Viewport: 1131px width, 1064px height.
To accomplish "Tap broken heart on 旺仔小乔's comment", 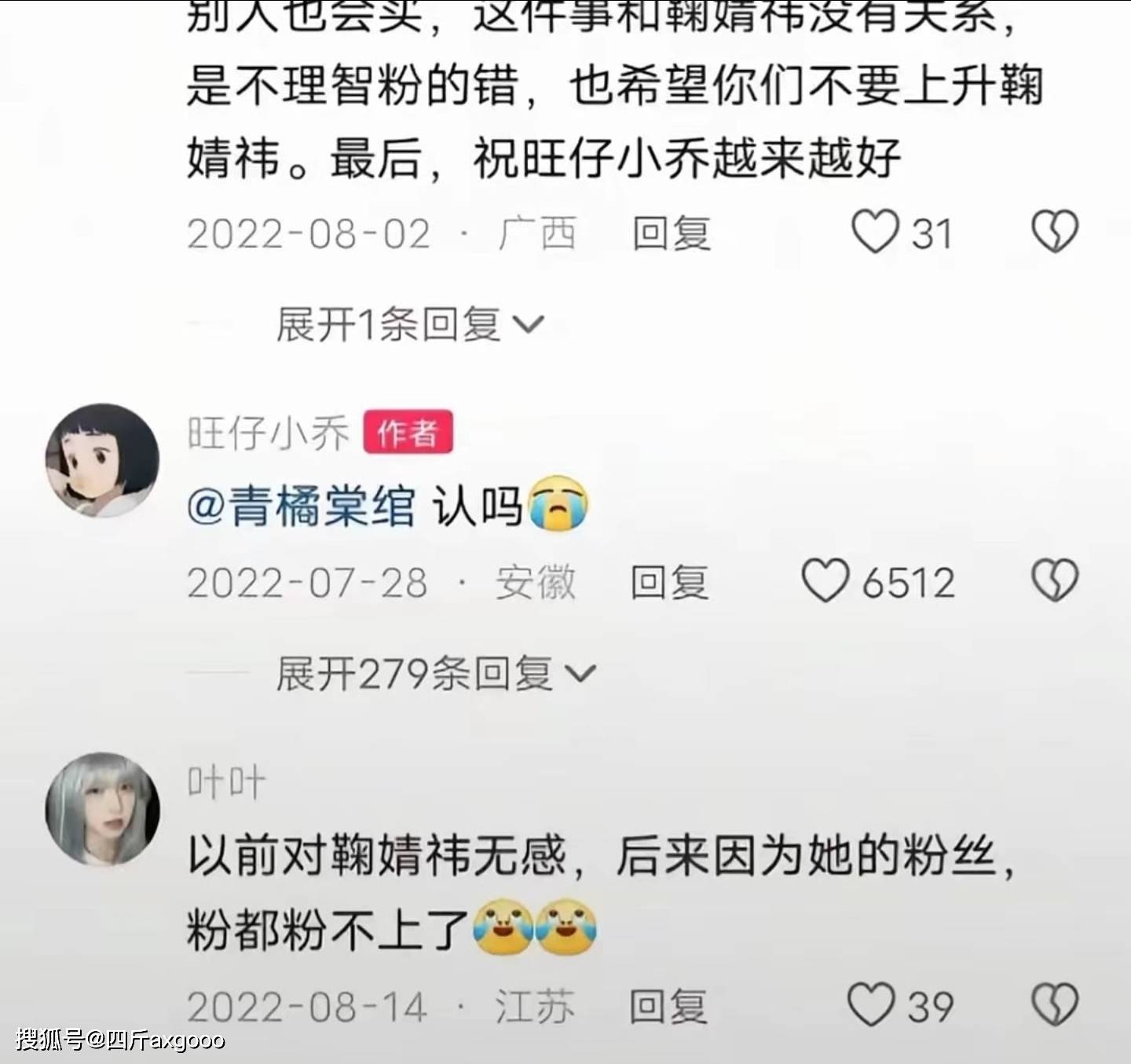I will [x=1055, y=581].
